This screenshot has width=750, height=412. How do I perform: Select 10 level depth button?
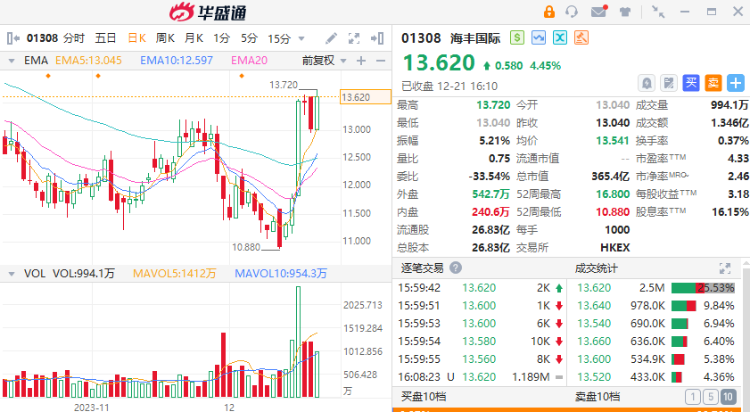tap(728, 397)
